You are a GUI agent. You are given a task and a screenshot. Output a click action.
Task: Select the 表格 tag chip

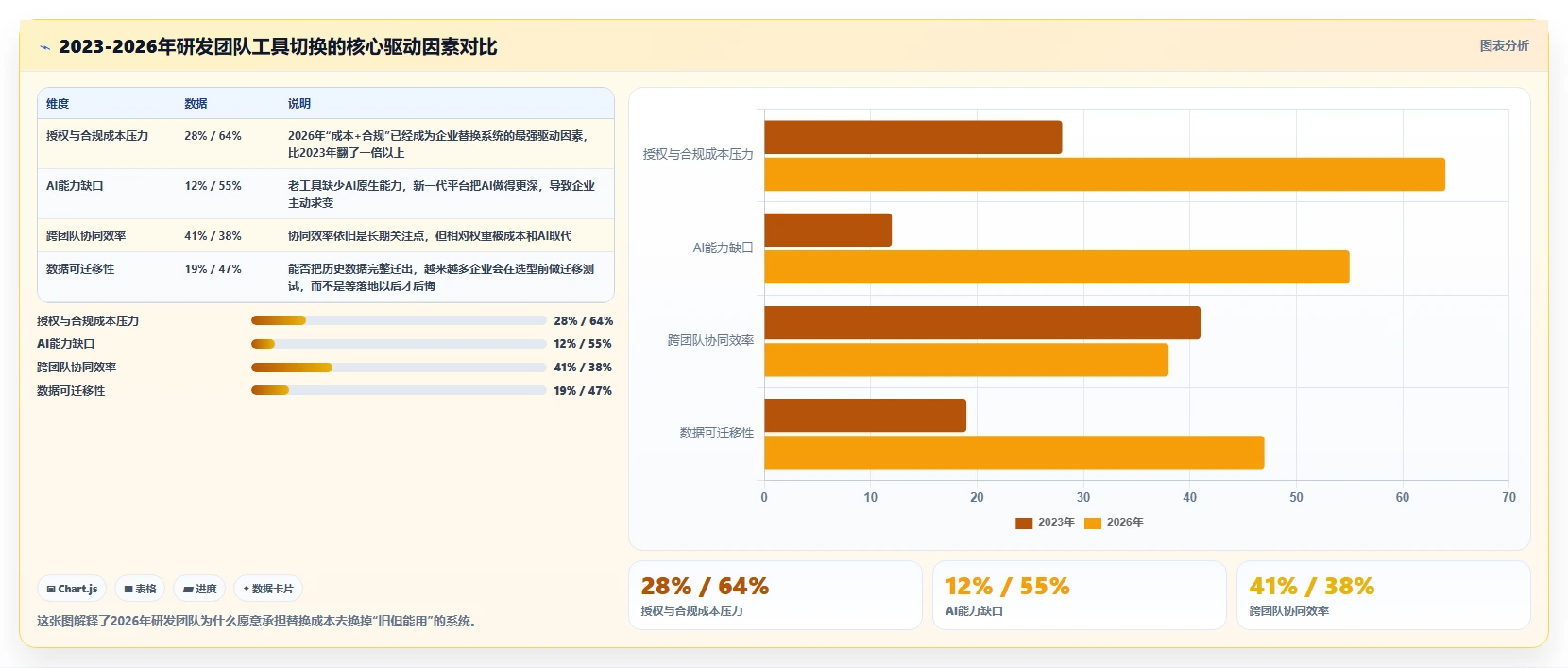(140, 589)
